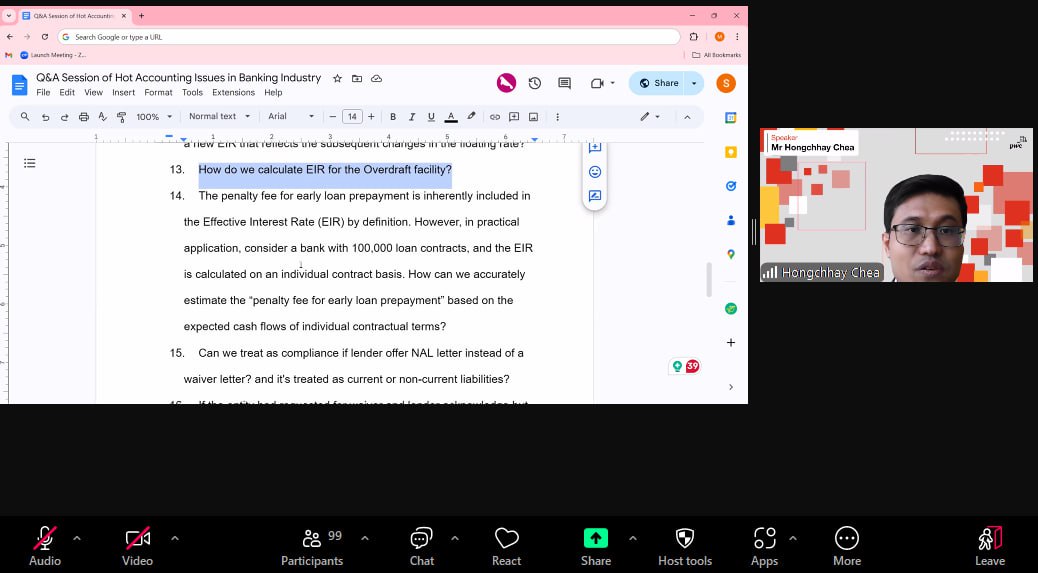This screenshot has width=1038, height=573.
Task: Open the Contacts side panel icon
Action: [x=731, y=220]
